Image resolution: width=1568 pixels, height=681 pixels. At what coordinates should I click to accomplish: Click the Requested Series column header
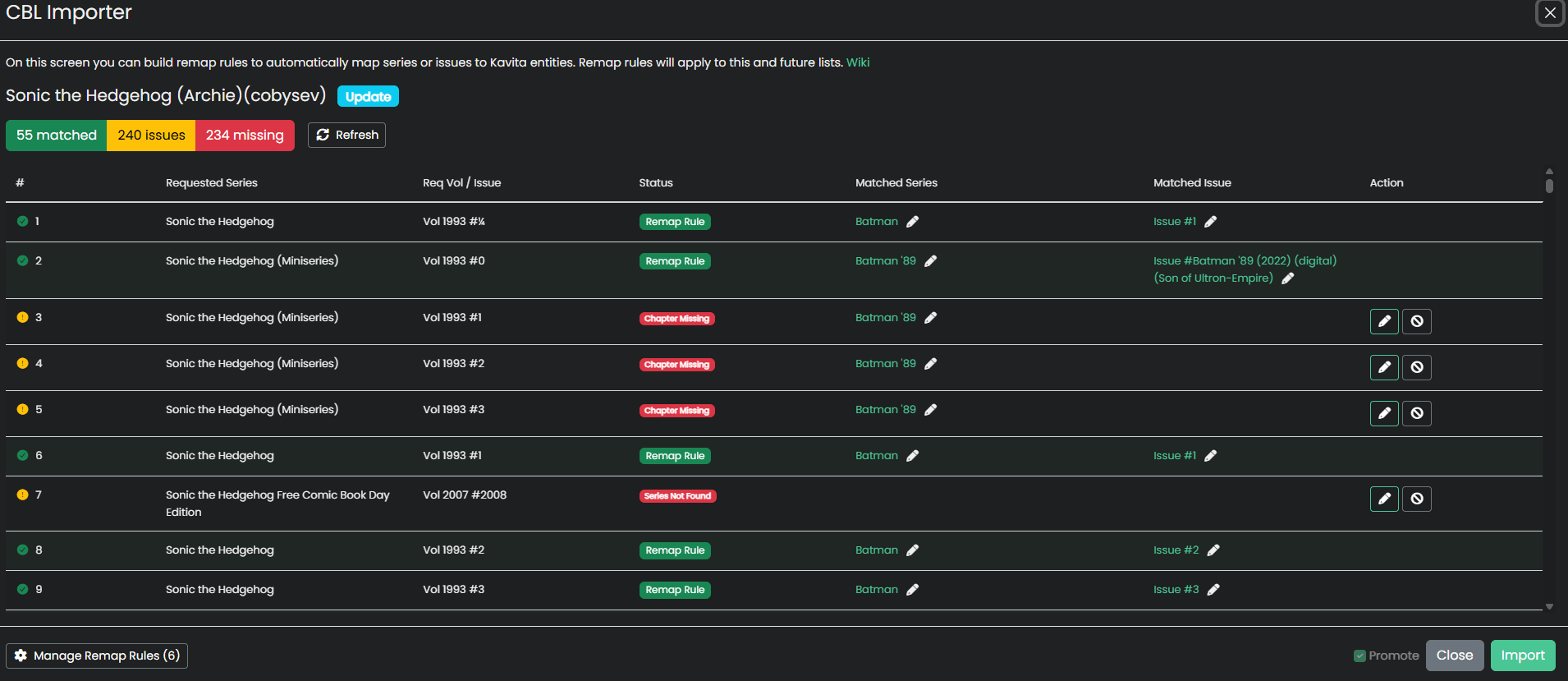tap(212, 183)
